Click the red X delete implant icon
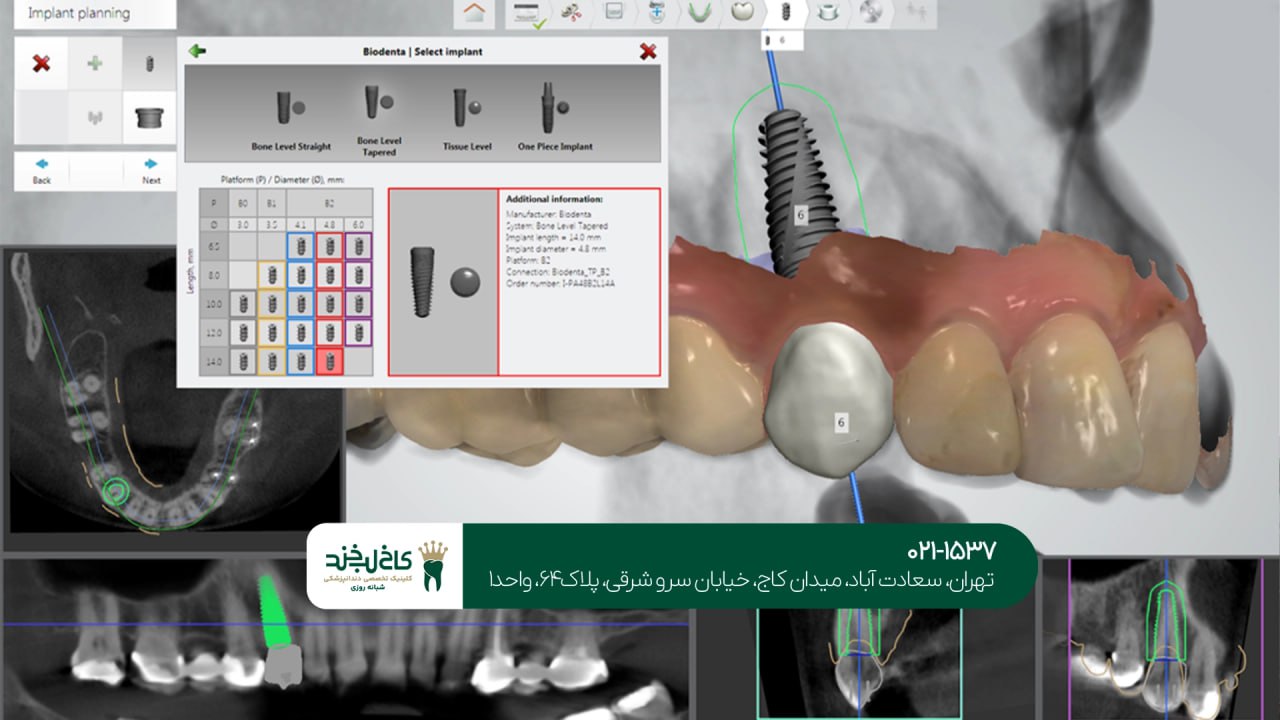Image resolution: width=1280 pixels, height=720 pixels. pyautogui.click(x=41, y=64)
